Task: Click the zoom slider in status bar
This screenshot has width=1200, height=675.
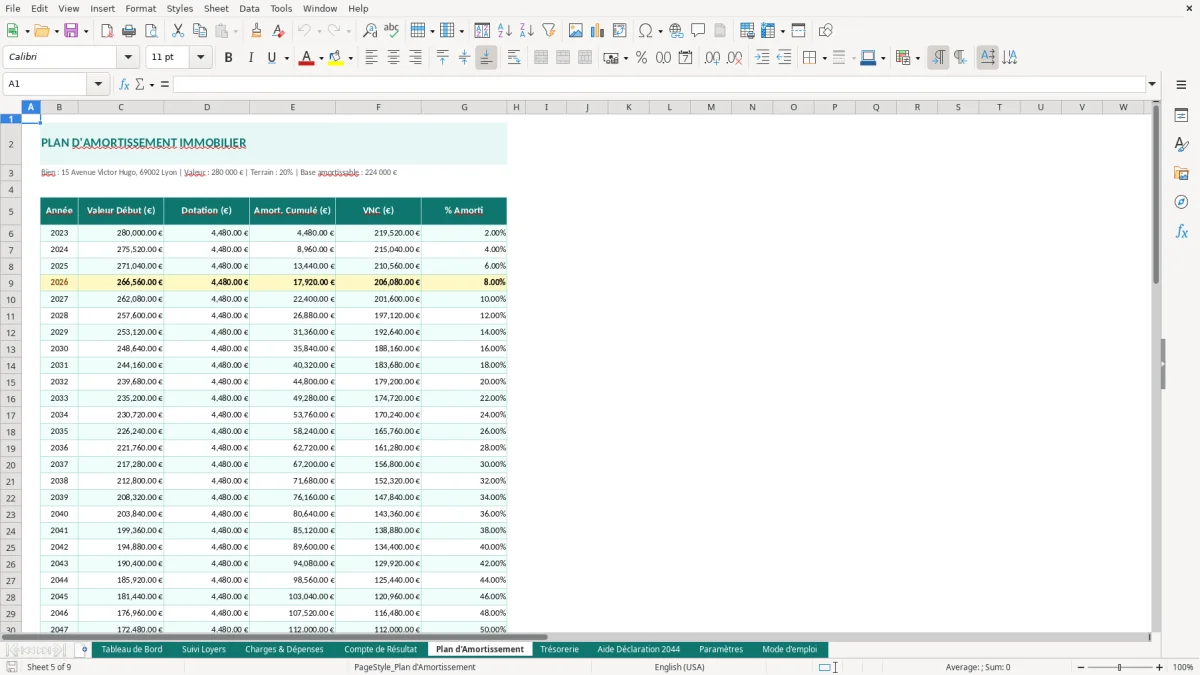Action: (1119, 667)
